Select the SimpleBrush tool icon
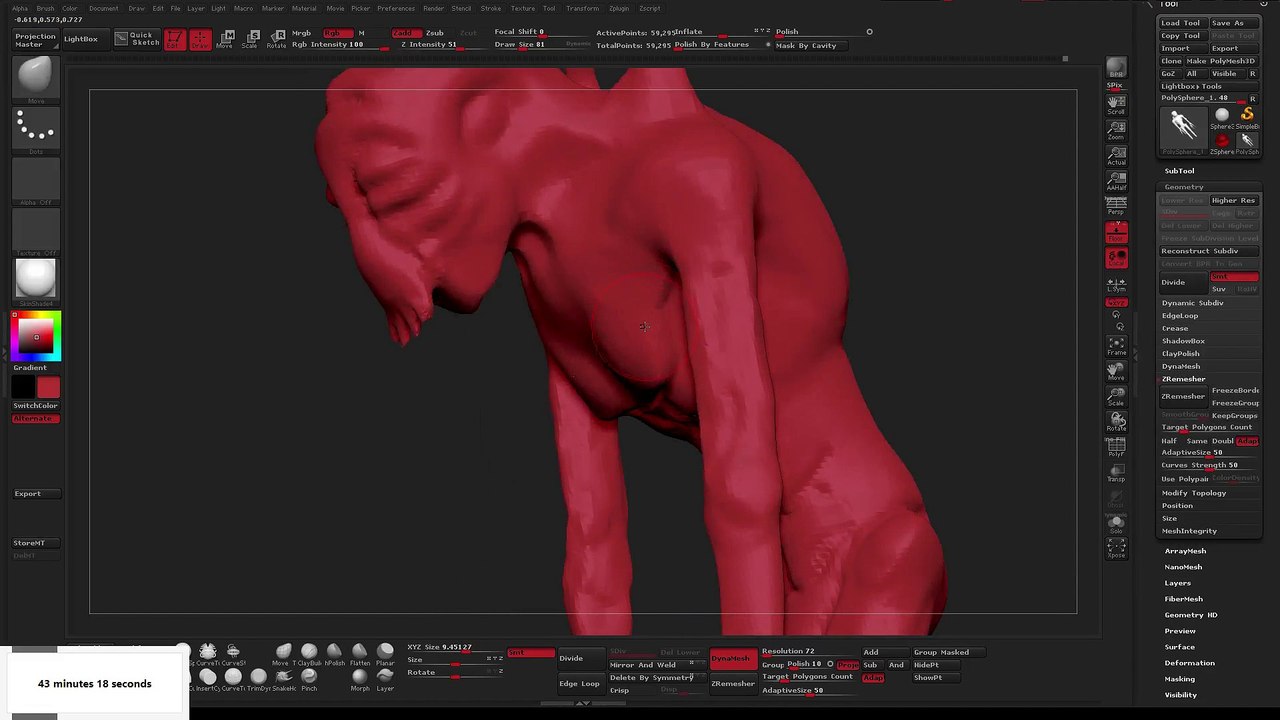1280x720 pixels. (1247, 118)
